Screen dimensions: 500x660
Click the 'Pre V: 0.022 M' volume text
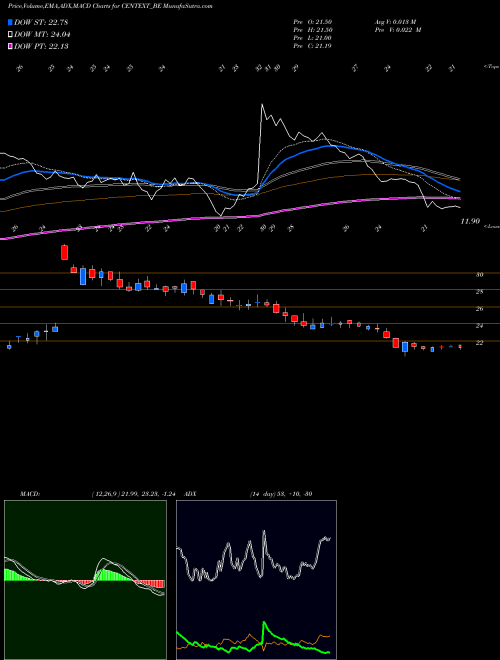click(398, 30)
